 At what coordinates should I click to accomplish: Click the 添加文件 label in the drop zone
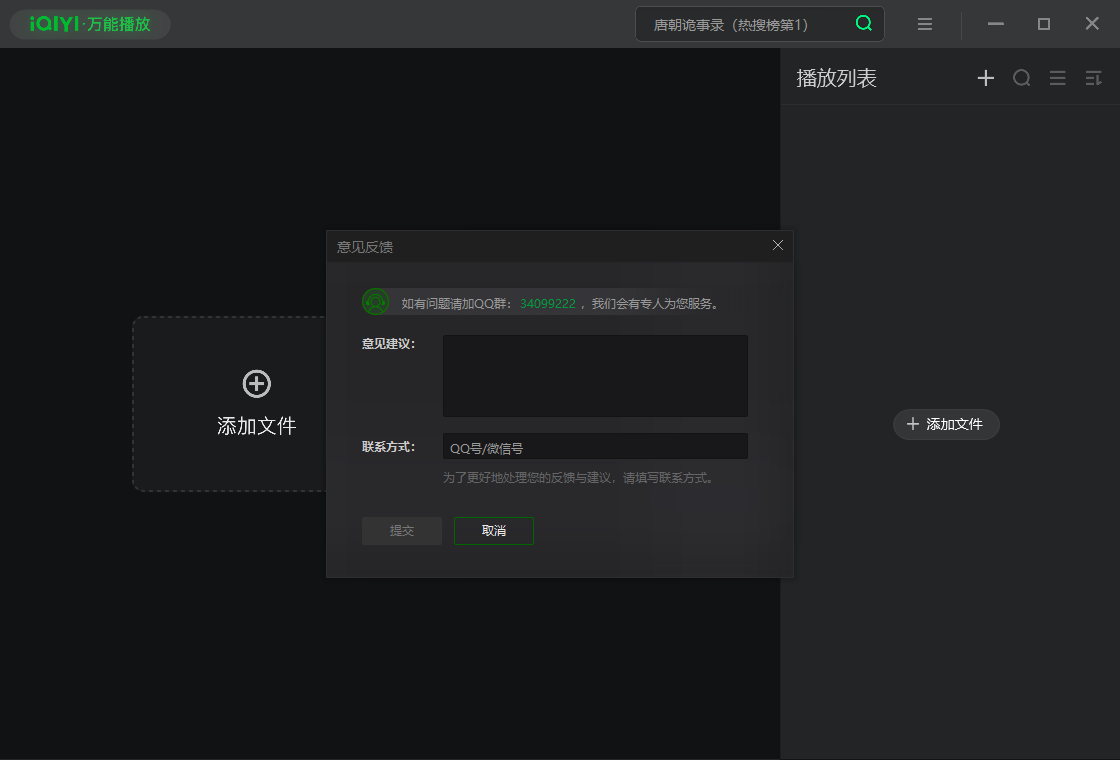pyautogui.click(x=256, y=426)
